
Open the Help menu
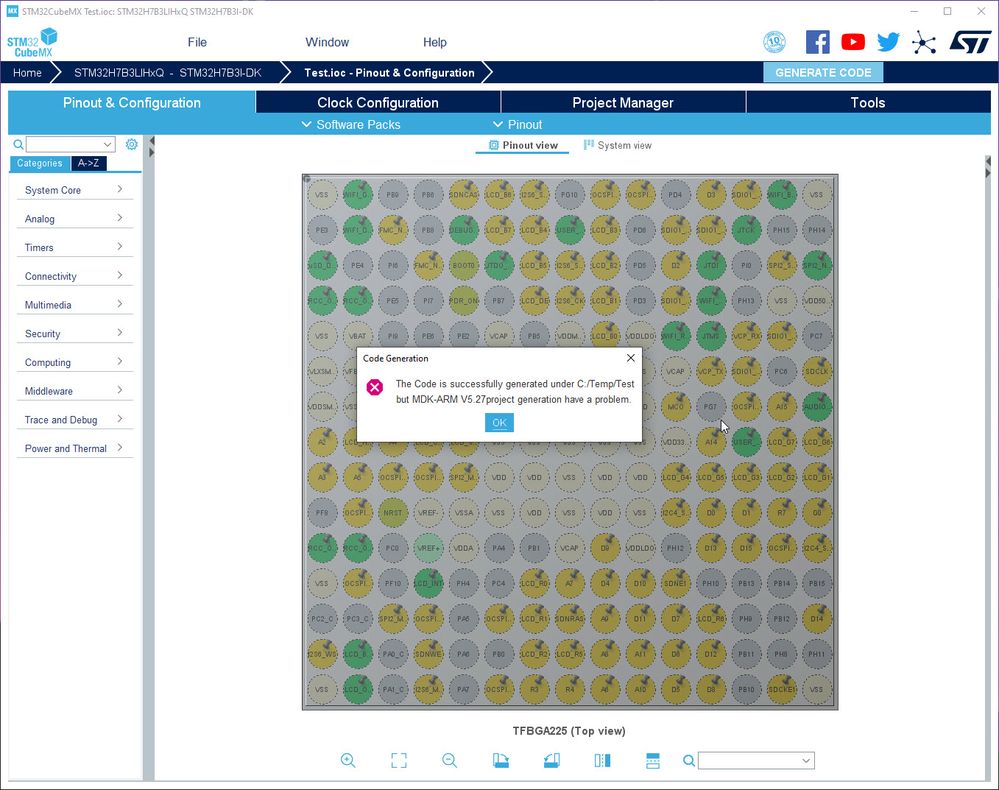click(x=435, y=42)
